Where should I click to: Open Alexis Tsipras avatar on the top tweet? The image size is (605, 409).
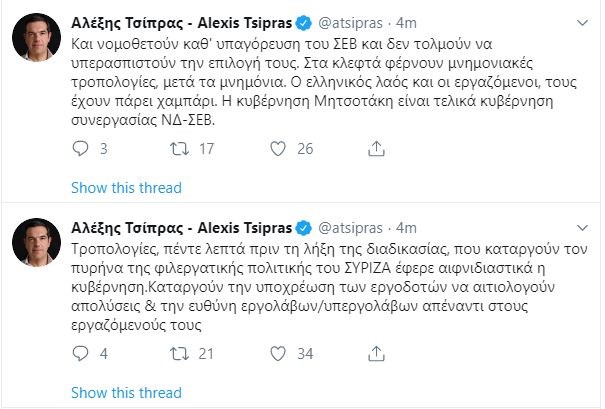[37, 38]
